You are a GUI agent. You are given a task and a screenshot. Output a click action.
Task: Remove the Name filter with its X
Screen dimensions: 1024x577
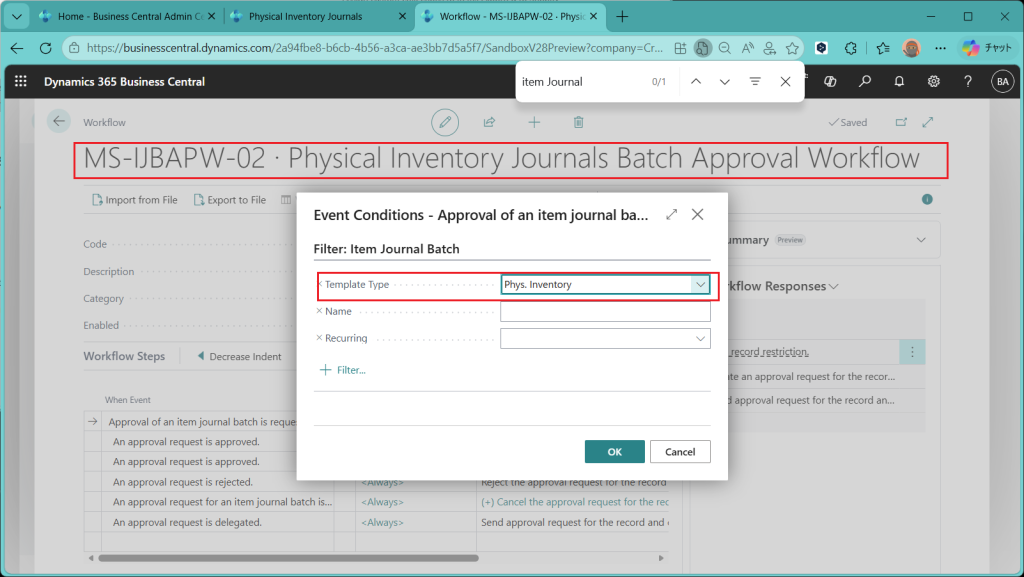[320, 312]
